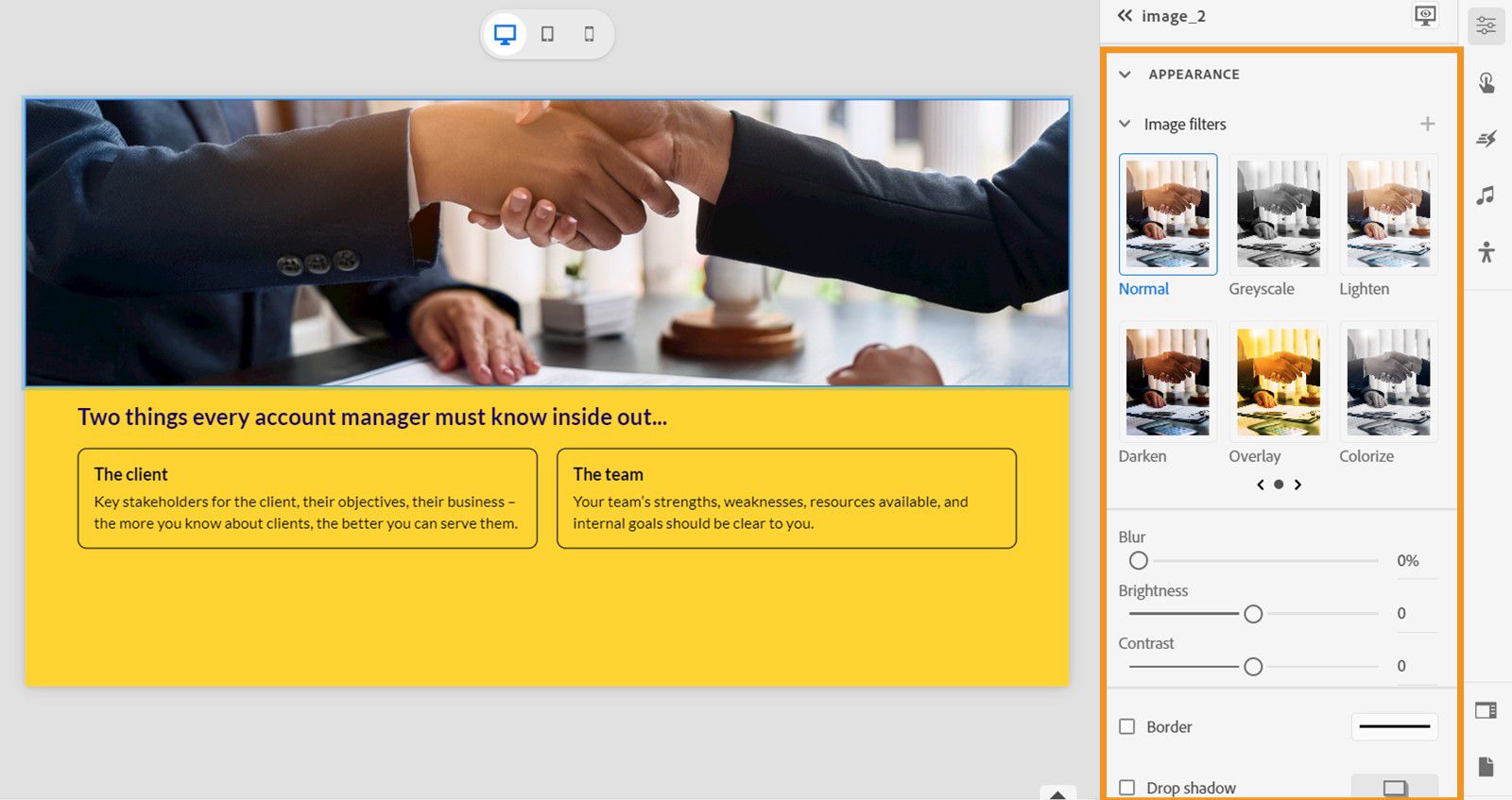1512x800 pixels.
Task: Open the visual properties sliders panel
Action: (1486, 26)
